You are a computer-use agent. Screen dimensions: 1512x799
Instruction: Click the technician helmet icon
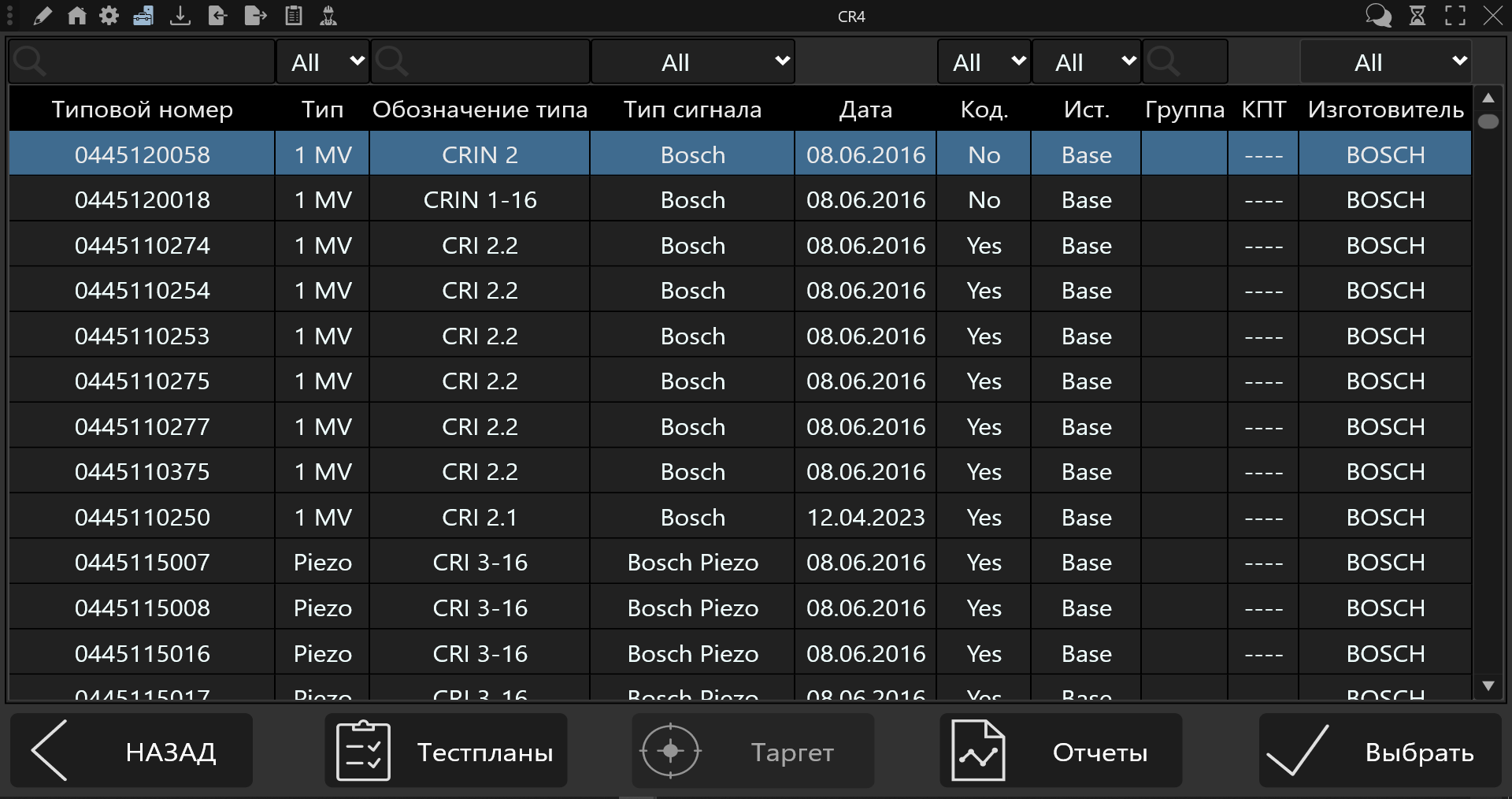click(328, 15)
